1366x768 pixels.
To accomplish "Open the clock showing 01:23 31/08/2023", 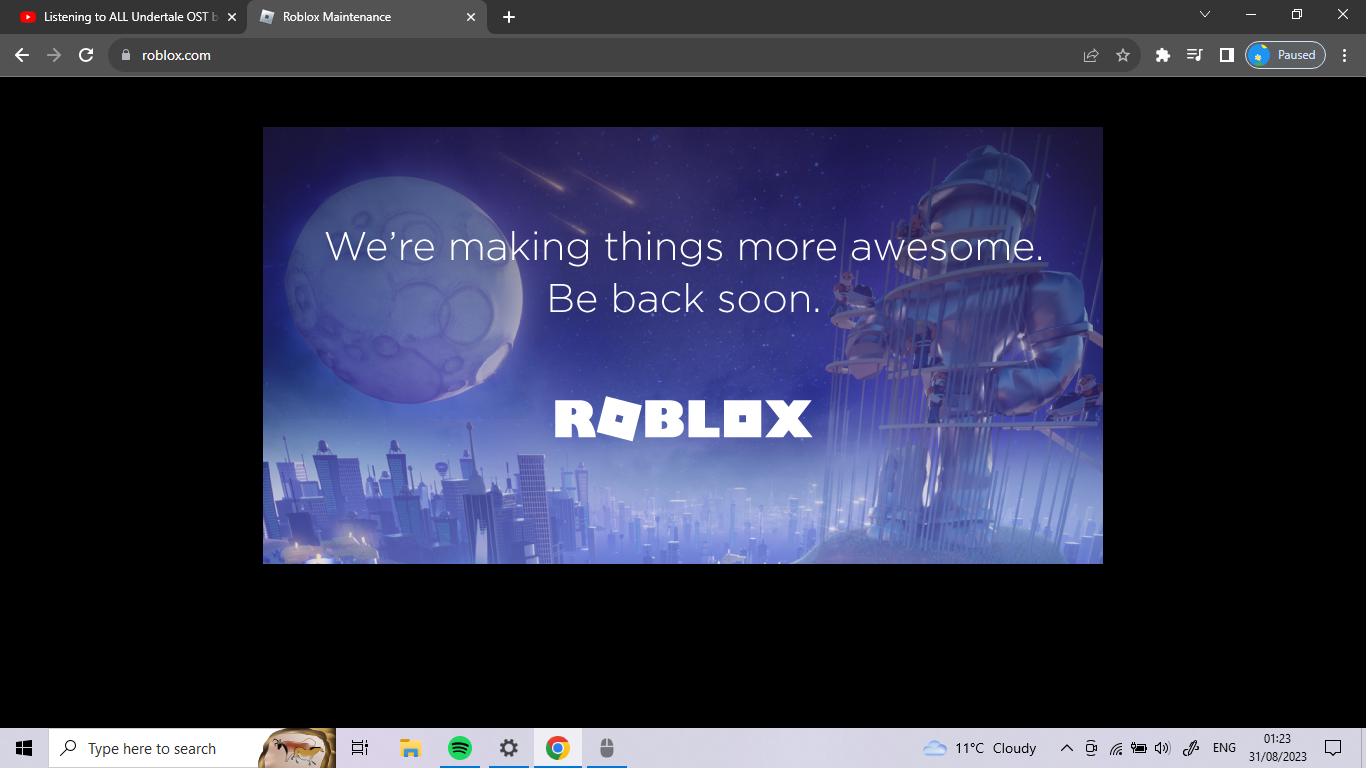I will tap(1277, 748).
